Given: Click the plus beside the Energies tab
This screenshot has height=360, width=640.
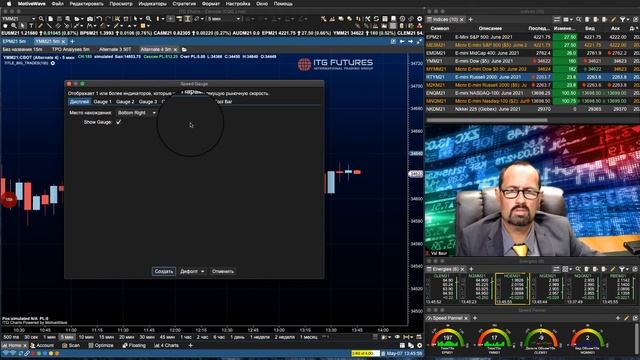Looking at the screenshot, I should pos(471,269).
